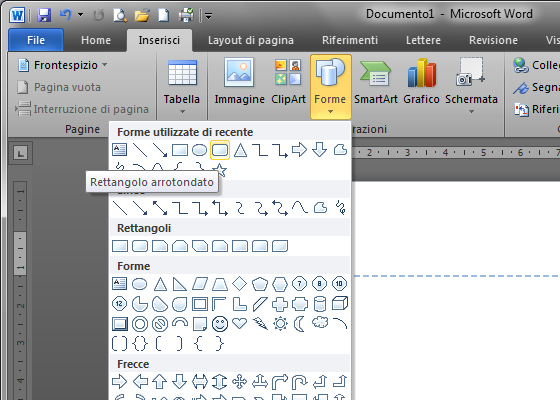Click Pagina vuota button
This screenshot has width=560, height=400.
(59, 87)
